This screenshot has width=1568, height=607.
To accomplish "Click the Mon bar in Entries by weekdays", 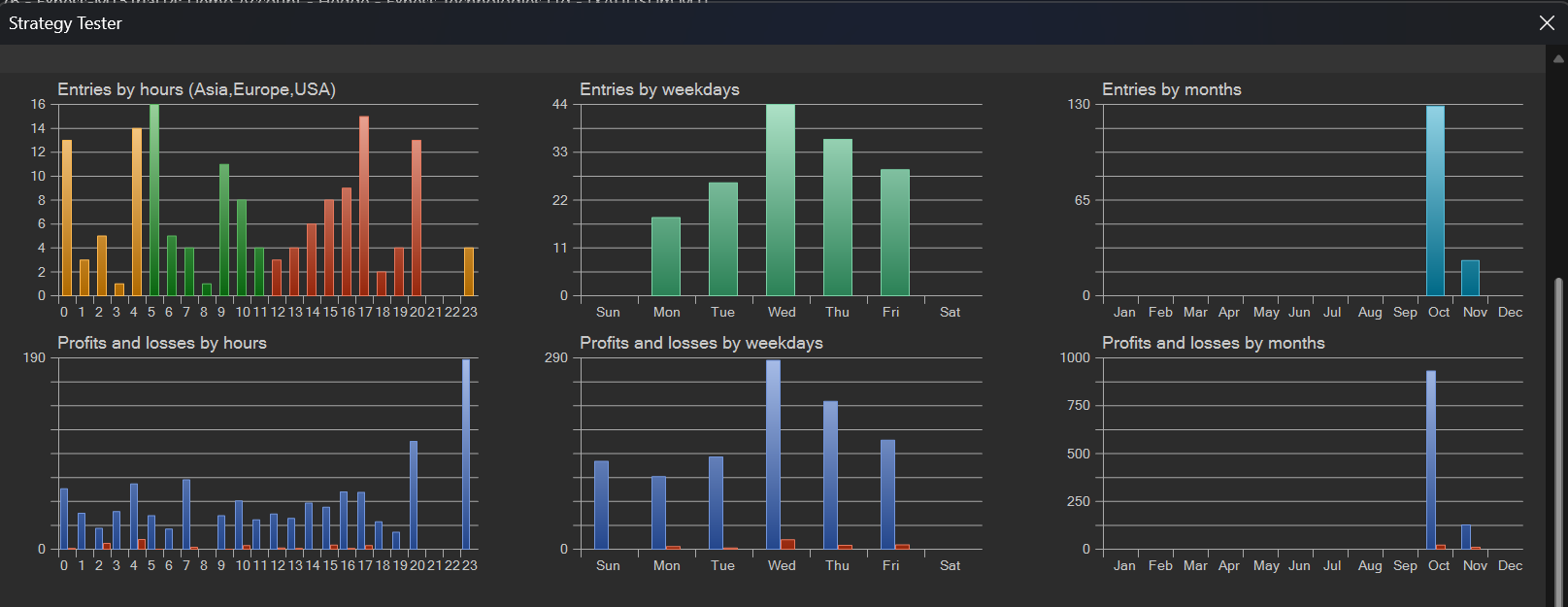I will coord(666,256).
